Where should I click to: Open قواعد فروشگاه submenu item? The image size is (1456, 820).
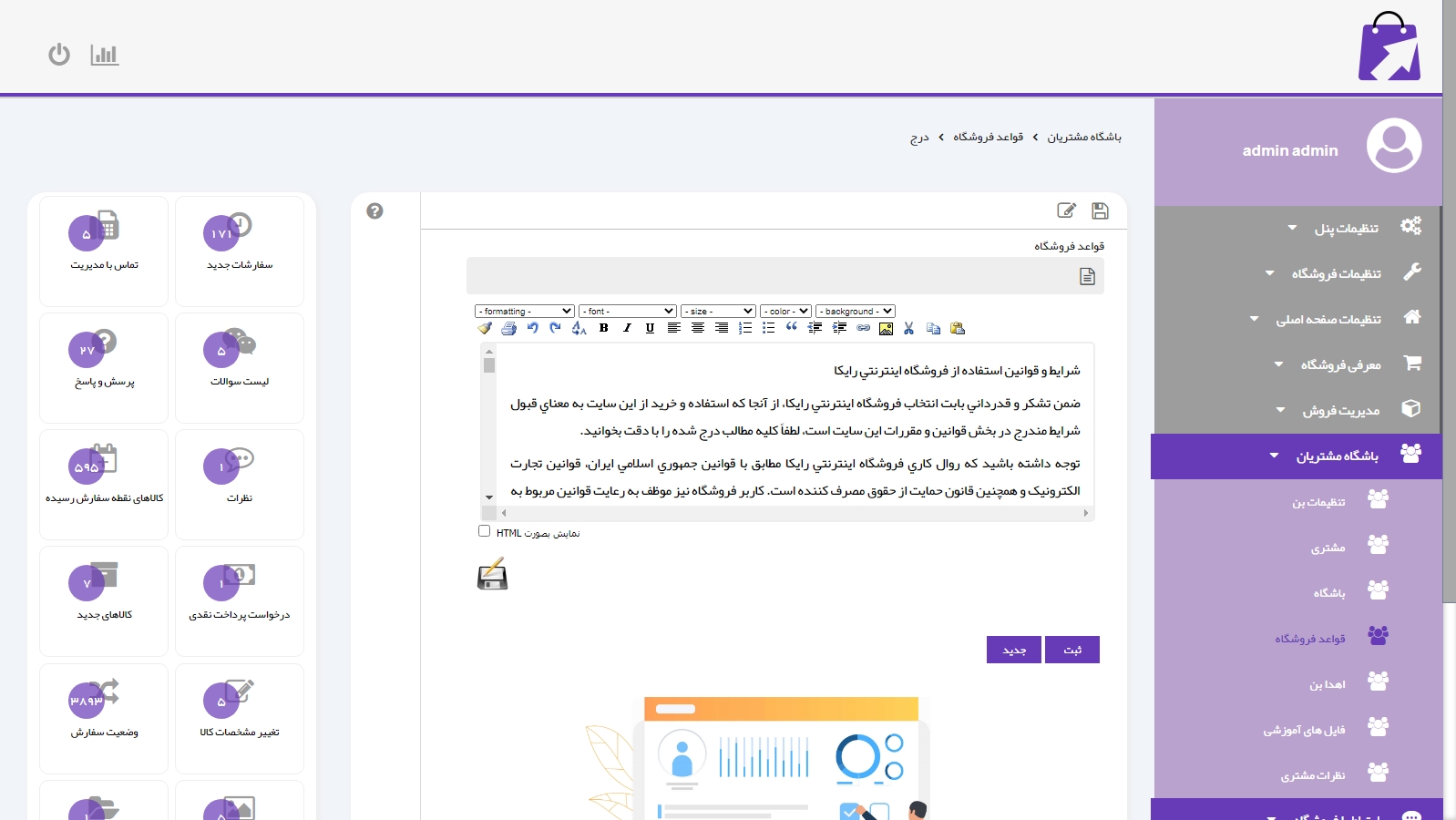point(1298,639)
